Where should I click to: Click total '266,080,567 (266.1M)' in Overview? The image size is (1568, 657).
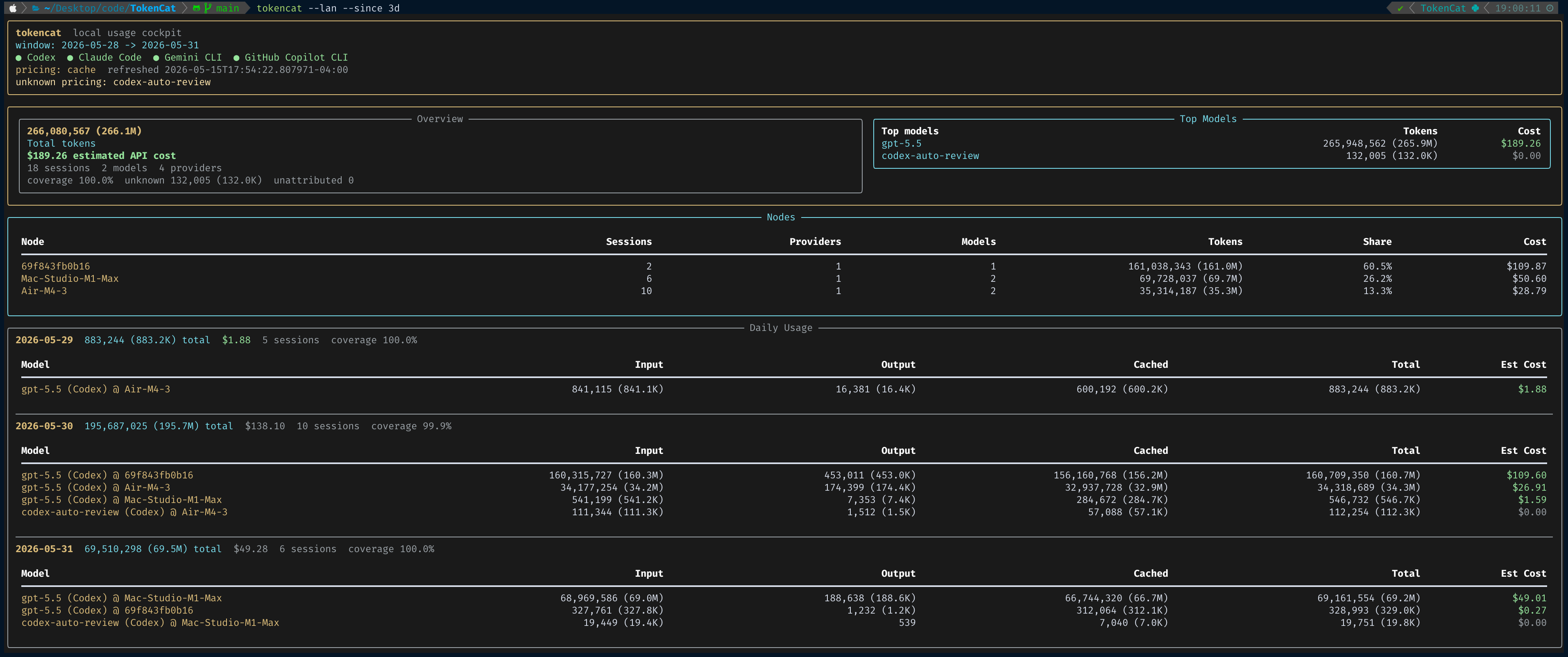(84, 131)
